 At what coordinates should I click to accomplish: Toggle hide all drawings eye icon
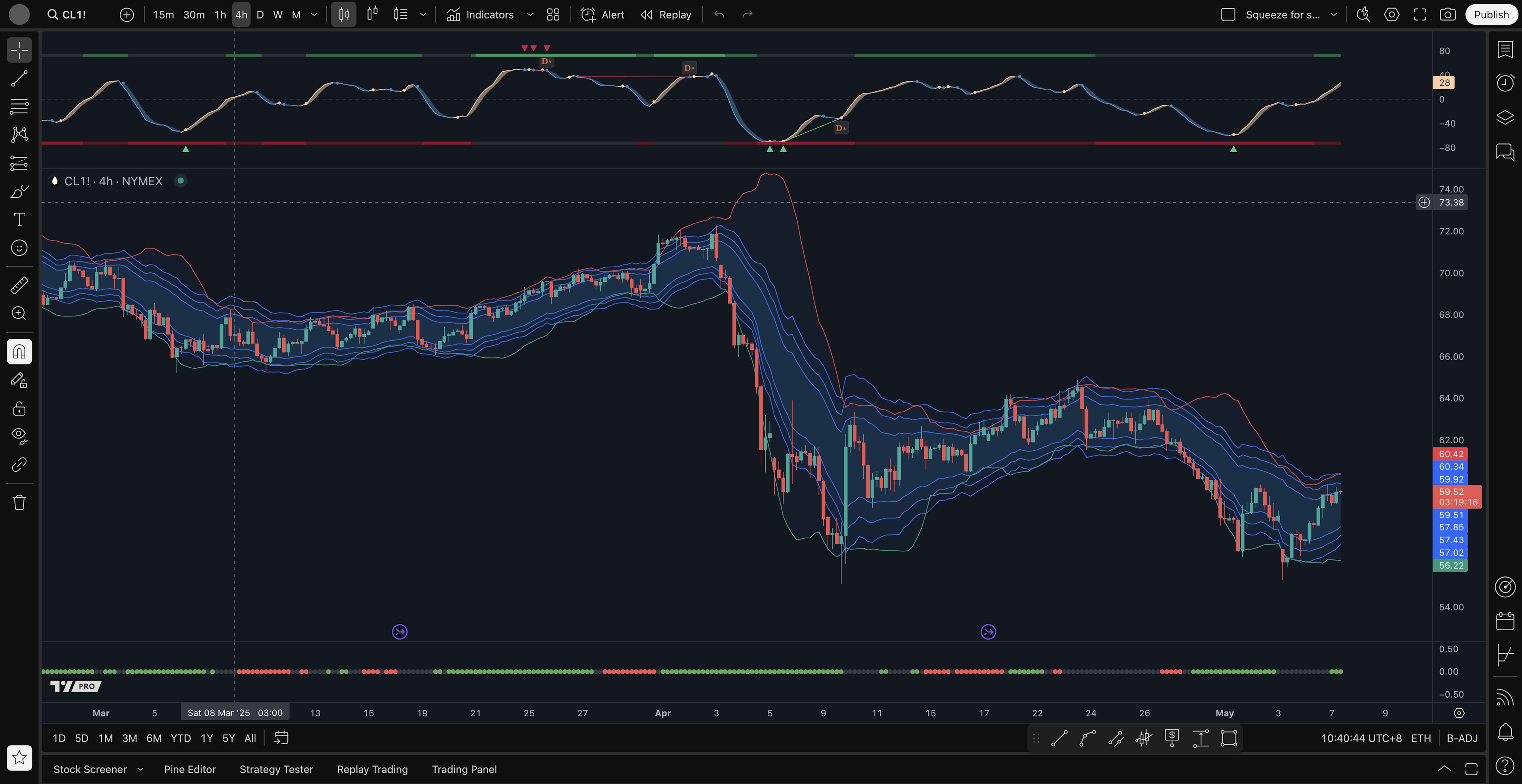click(19, 436)
